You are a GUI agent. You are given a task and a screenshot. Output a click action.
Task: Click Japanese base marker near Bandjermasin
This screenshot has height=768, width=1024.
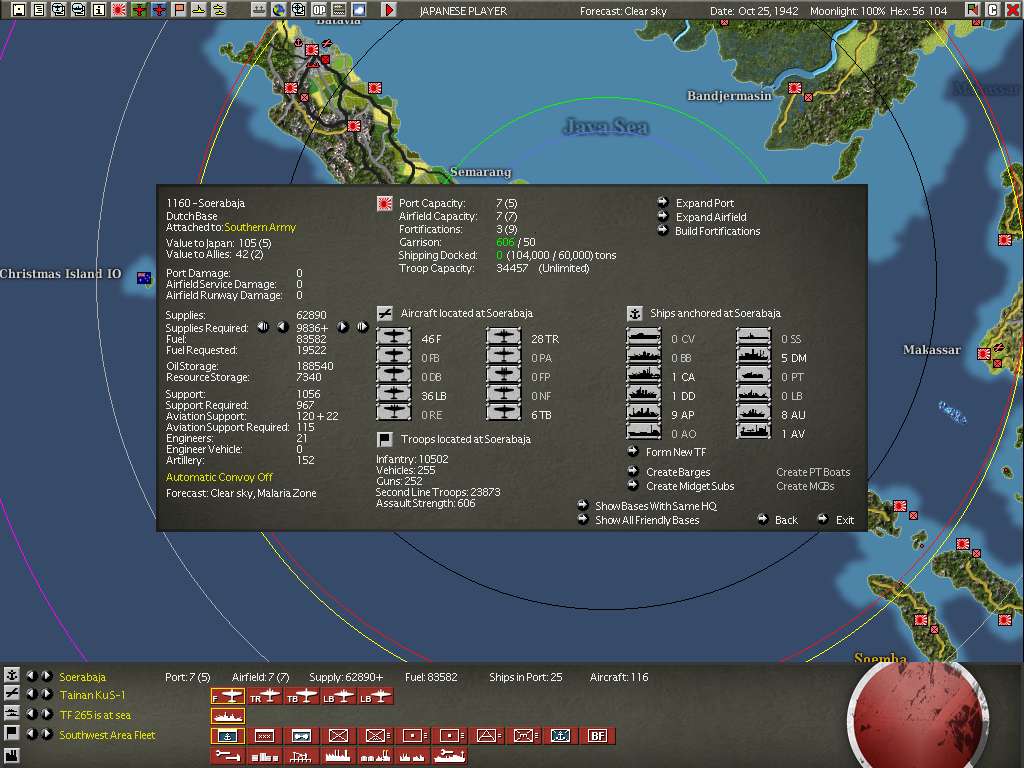795,88
